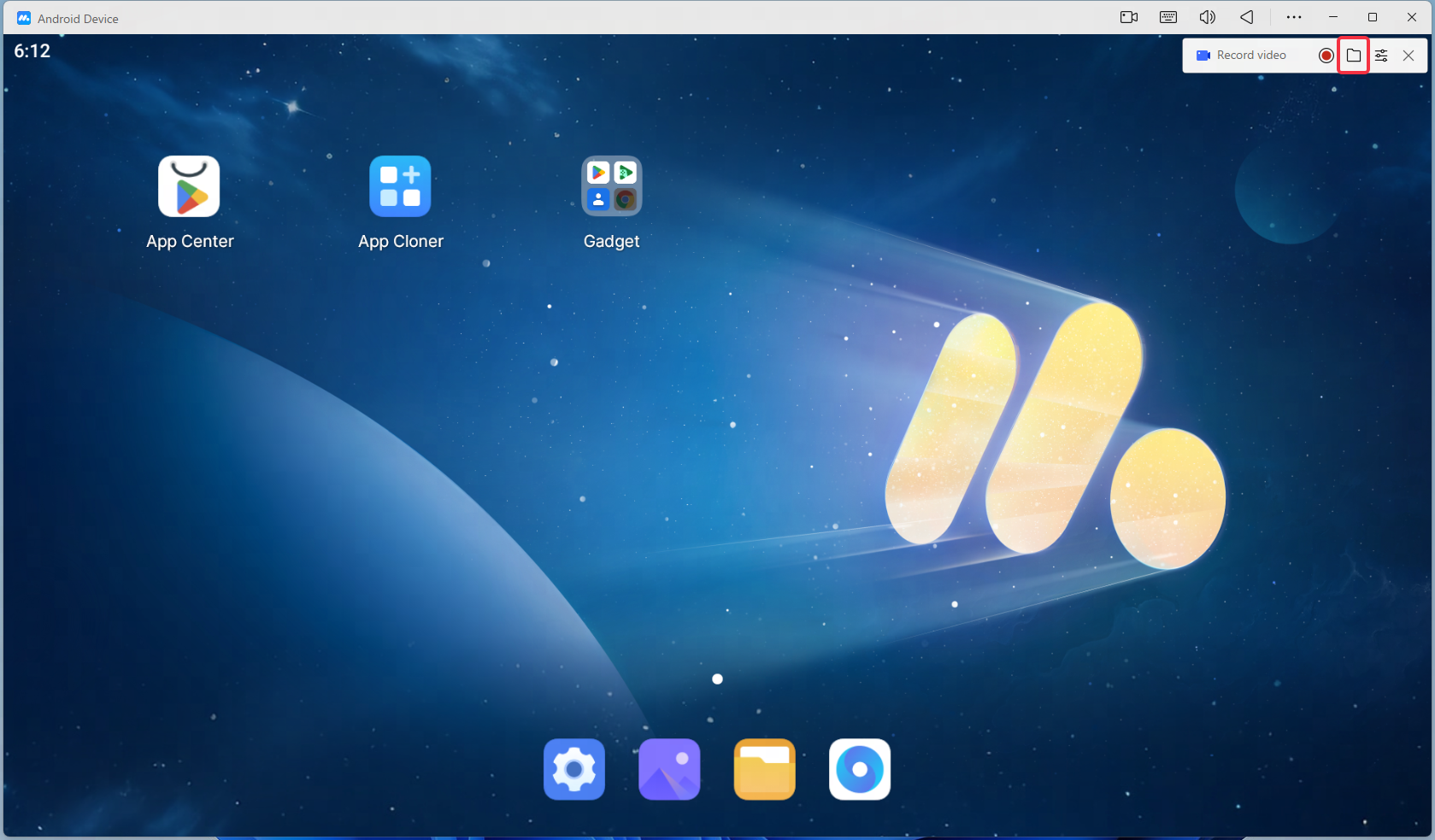Click the 6:12 clock in status bar

tap(32, 51)
